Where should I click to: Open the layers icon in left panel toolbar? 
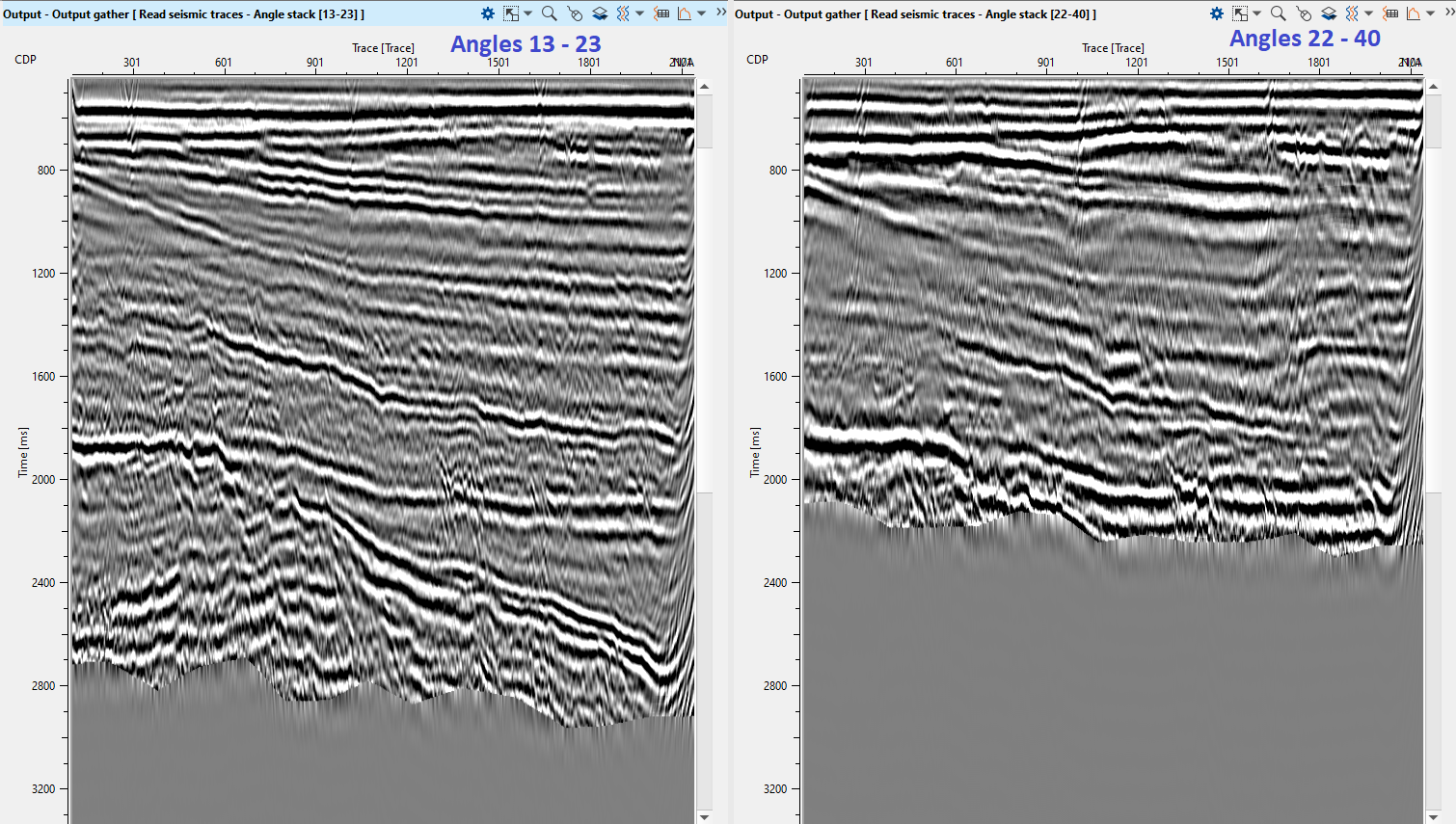[599, 13]
